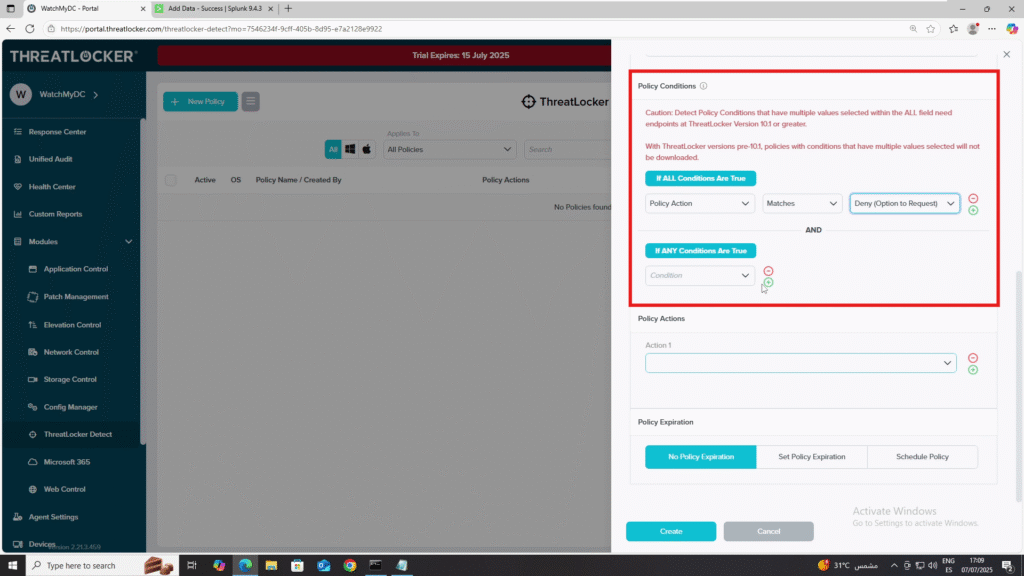
Task: Open Microsoft Edge from taskbar
Action: pyautogui.click(x=245, y=566)
